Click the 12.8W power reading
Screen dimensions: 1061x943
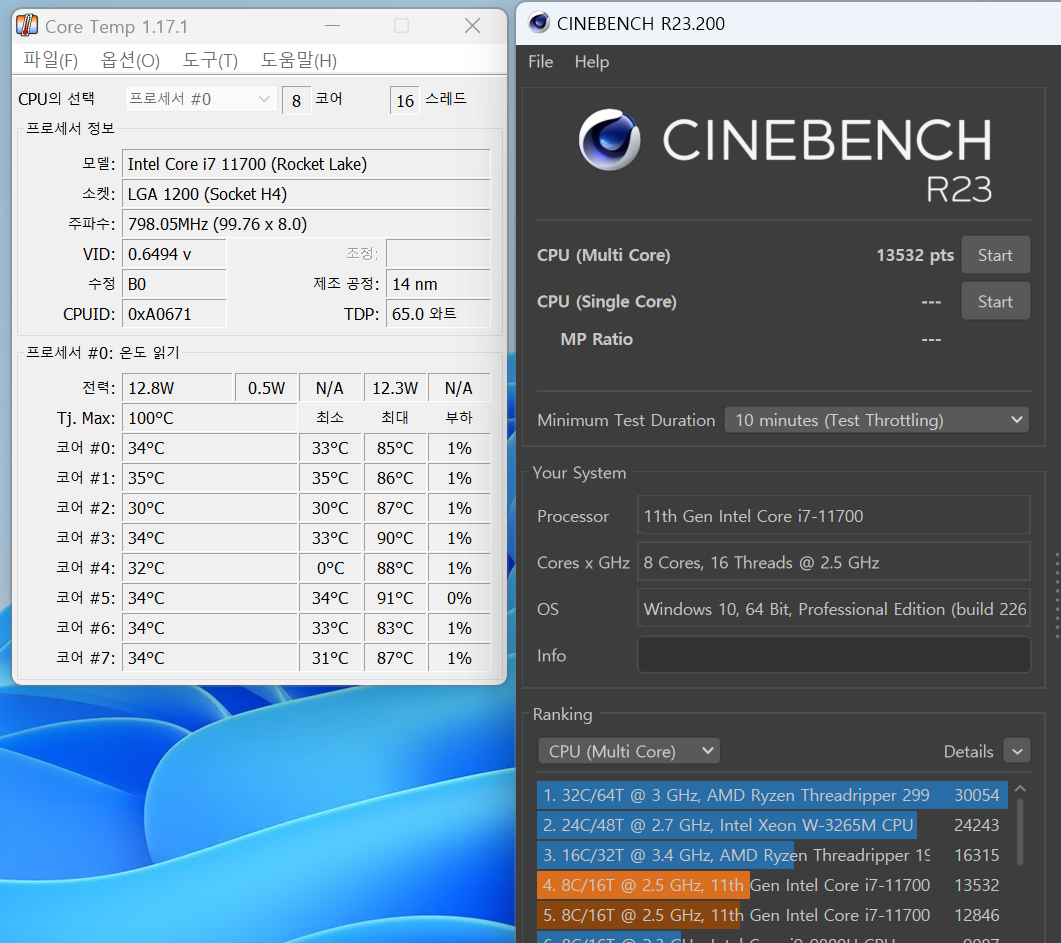(x=177, y=388)
